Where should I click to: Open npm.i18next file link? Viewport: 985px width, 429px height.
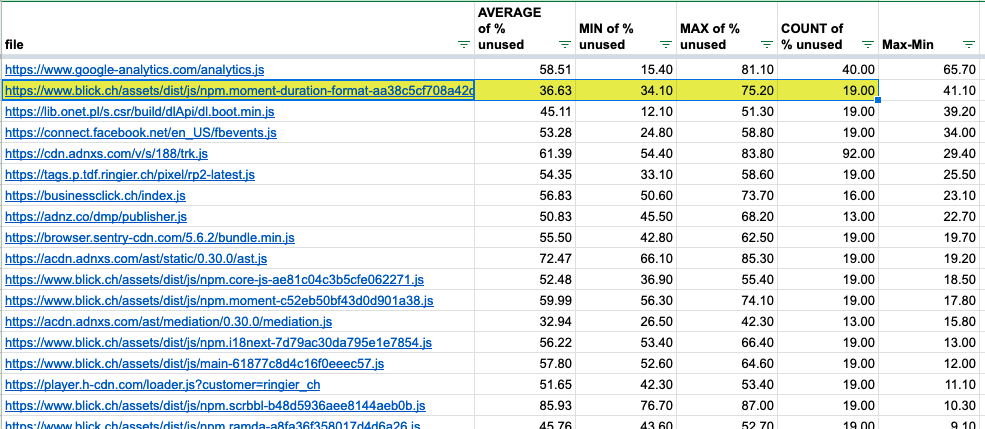(x=219, y=343)
